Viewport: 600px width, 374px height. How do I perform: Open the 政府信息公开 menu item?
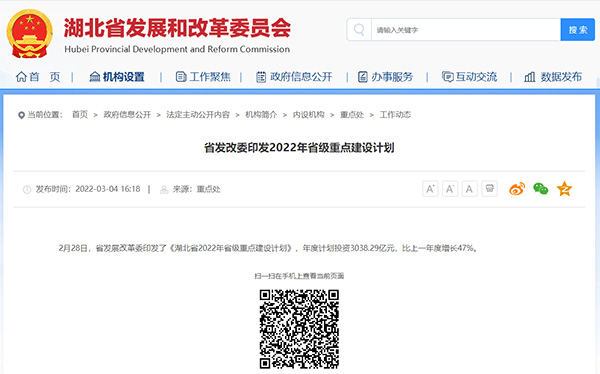(x=294, y=77)
